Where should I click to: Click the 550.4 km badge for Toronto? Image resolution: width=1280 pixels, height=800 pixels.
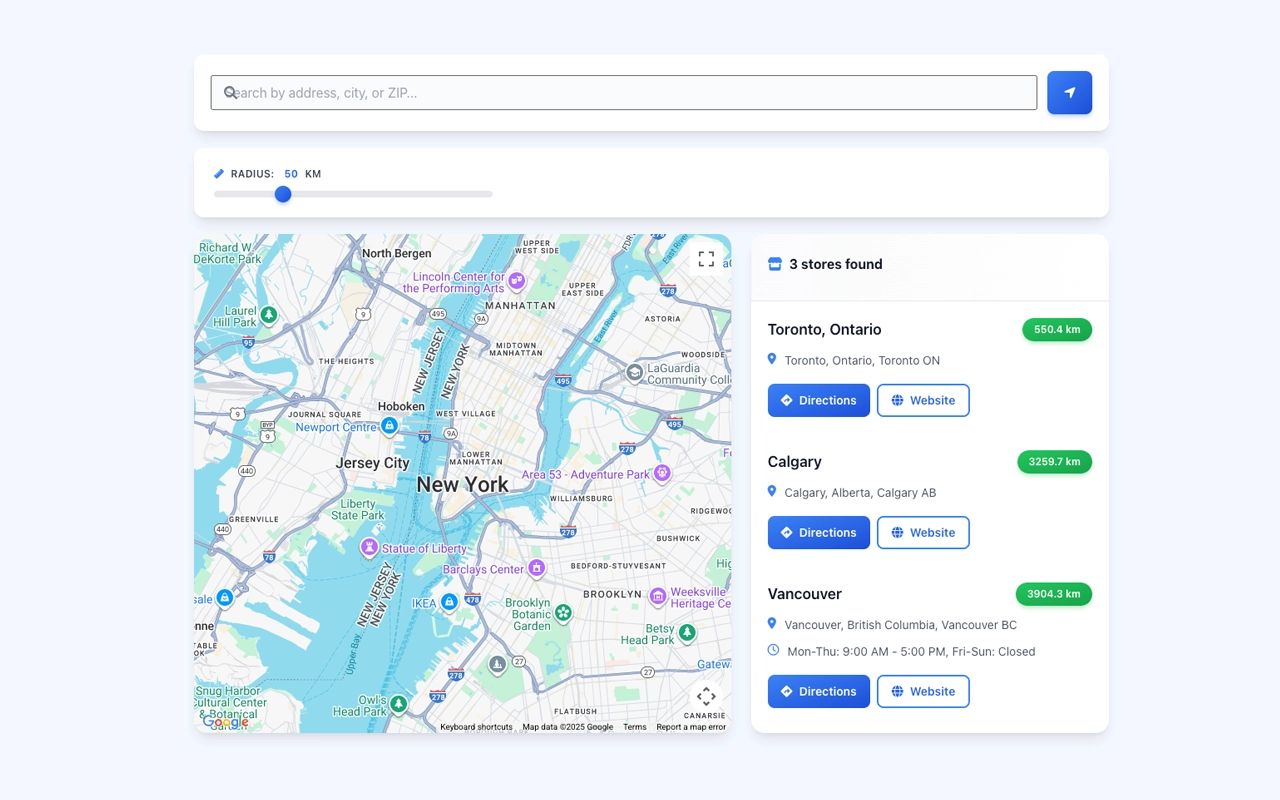pyautogui.click(x=1056, y=329)
